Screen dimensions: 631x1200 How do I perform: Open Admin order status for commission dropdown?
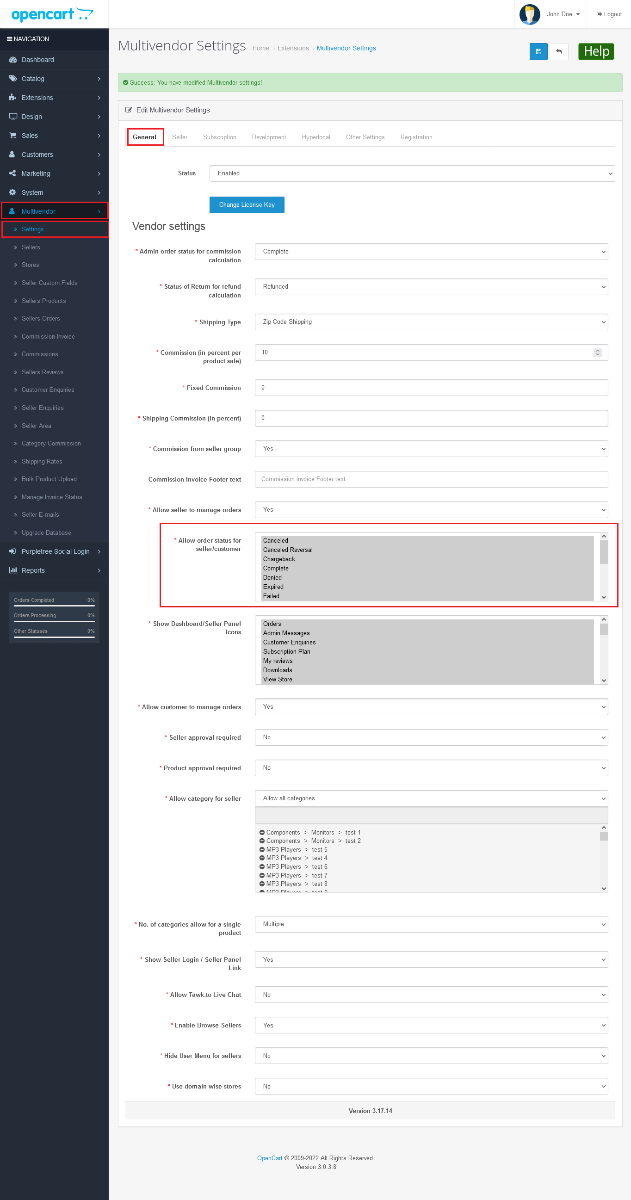coord(431,252)
